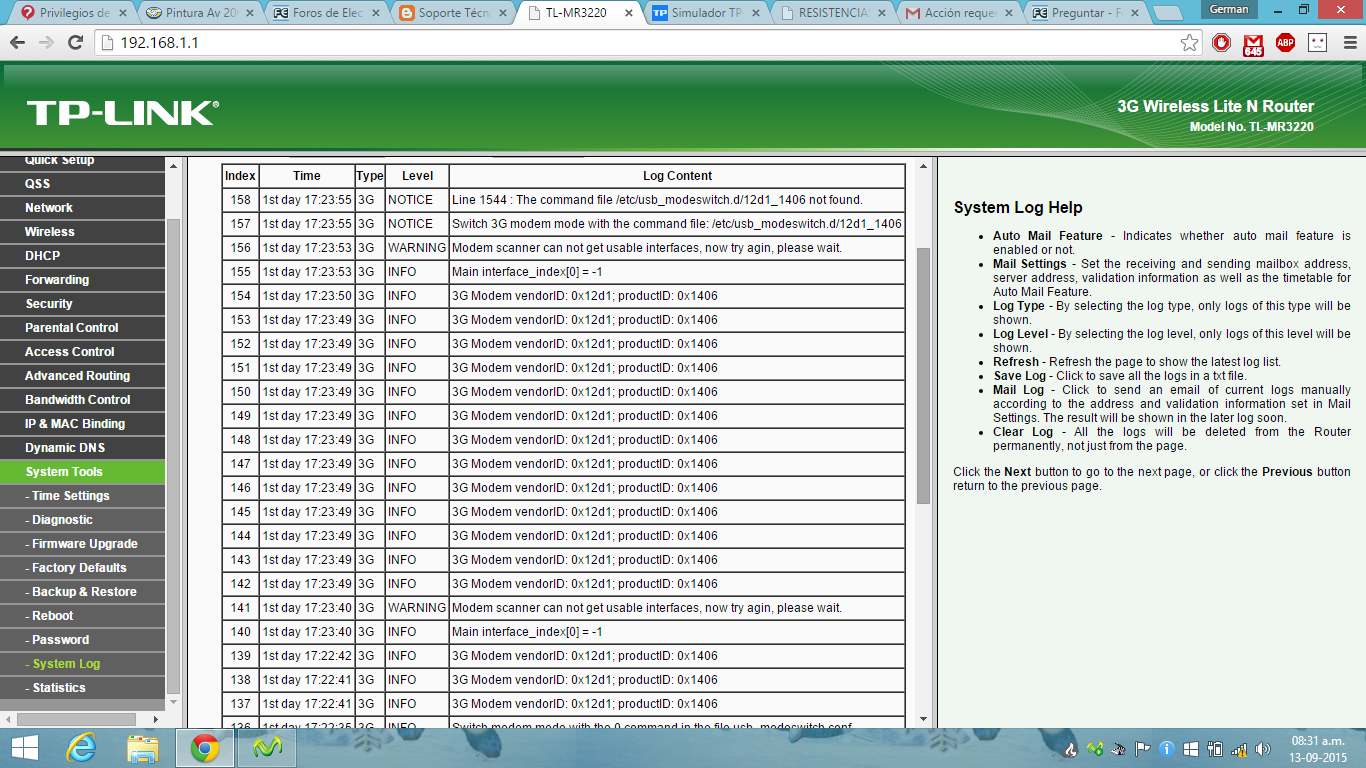Open the Action Center flag icon
1366x768 pixels.
click(x=1143, y=748)
